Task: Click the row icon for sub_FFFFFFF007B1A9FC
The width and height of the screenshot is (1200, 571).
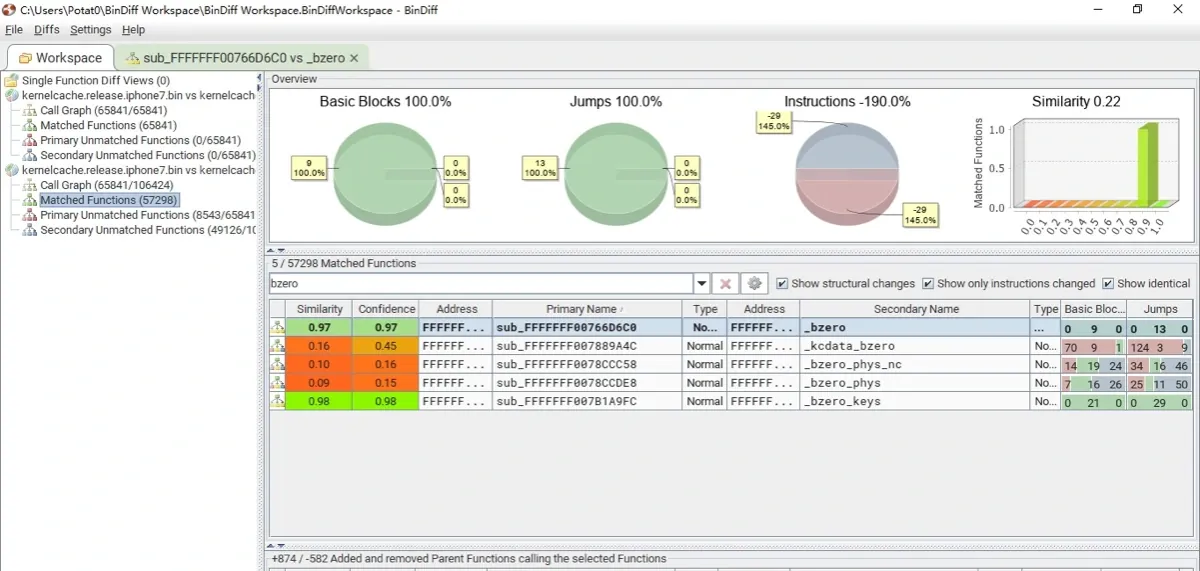Action: [x=277, y=401]
